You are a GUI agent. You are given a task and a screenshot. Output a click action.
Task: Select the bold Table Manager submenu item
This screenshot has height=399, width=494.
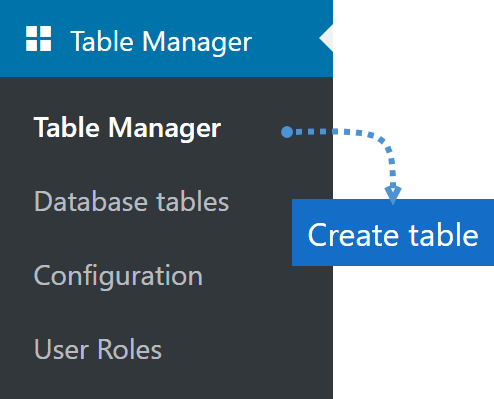(127, 128)
